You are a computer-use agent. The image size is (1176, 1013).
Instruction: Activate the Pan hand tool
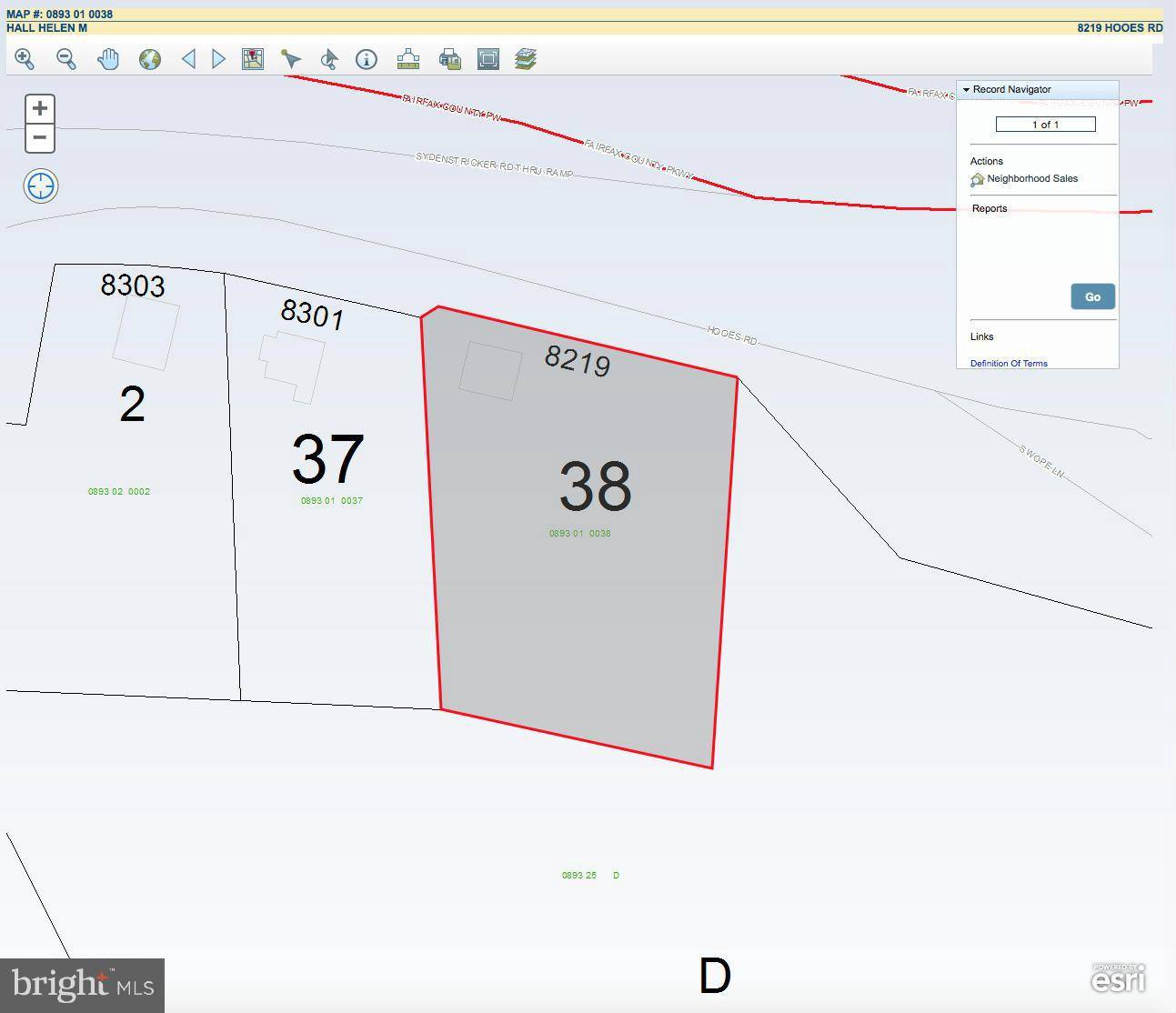point(108,59)
